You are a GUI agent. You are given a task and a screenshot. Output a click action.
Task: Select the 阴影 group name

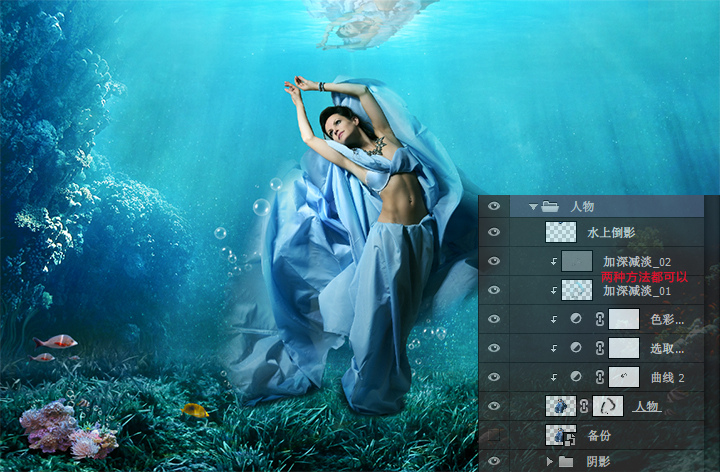[x=598, y=461]
